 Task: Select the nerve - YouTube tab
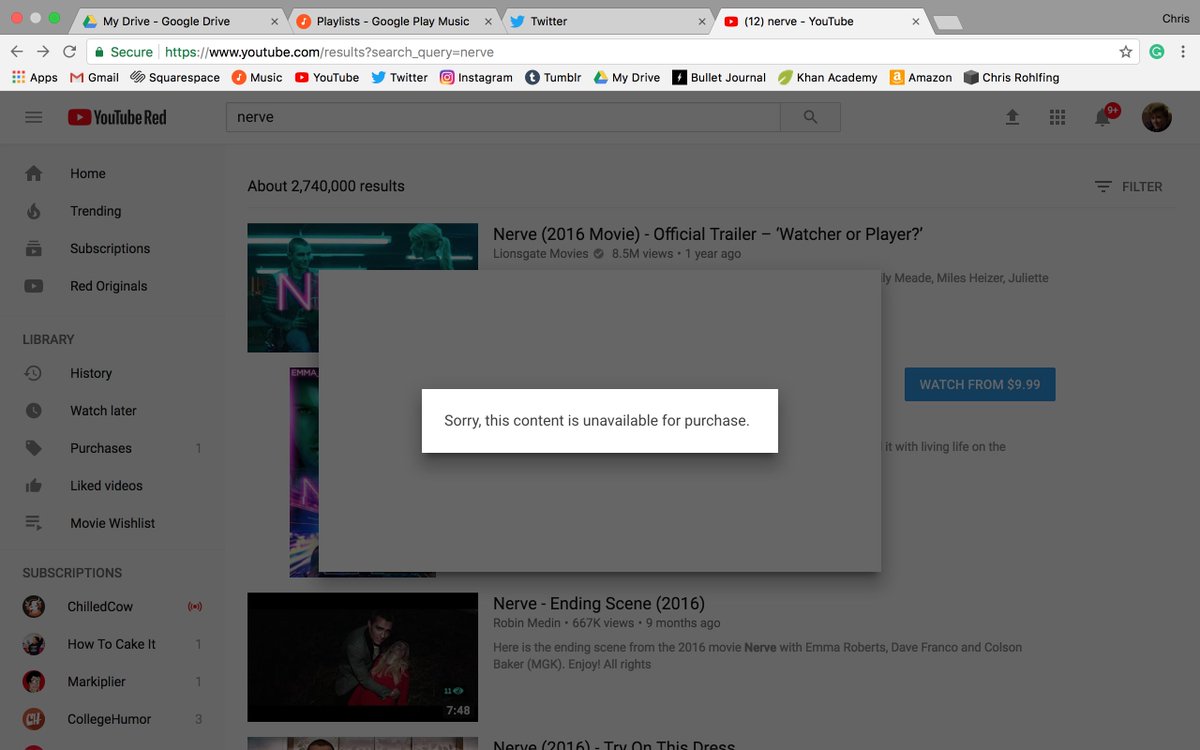pos(820,21)
